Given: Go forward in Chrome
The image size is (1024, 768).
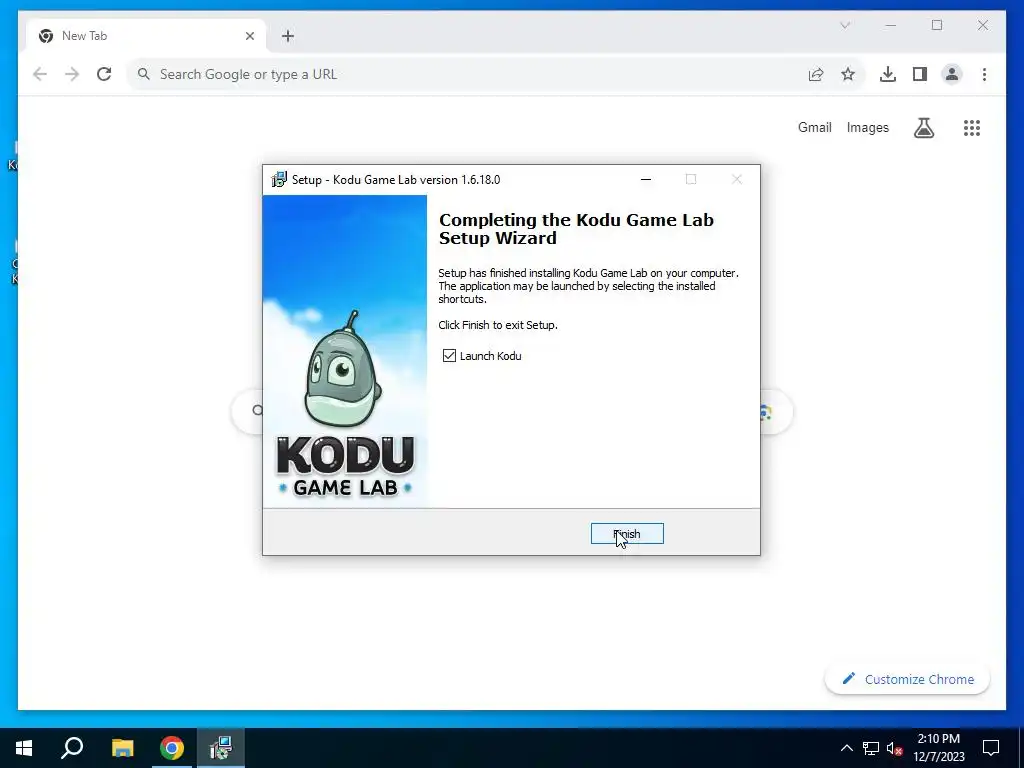Looking at the screenshot, I should (72, 74).
